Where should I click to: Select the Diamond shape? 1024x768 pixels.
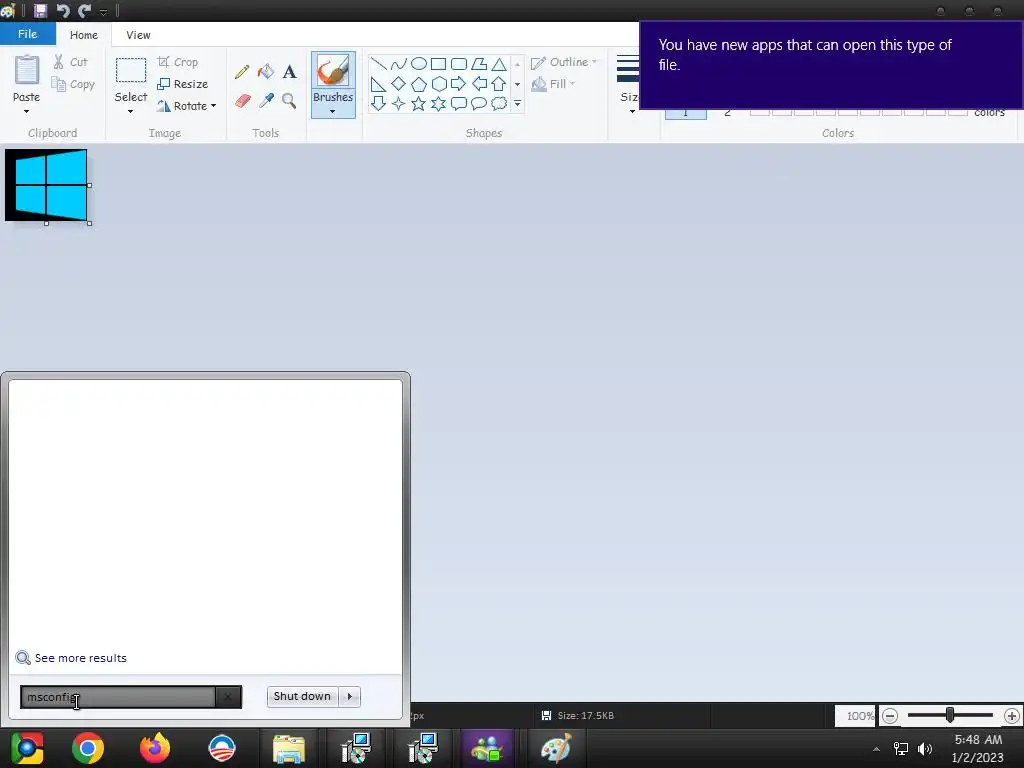(398, 84)
